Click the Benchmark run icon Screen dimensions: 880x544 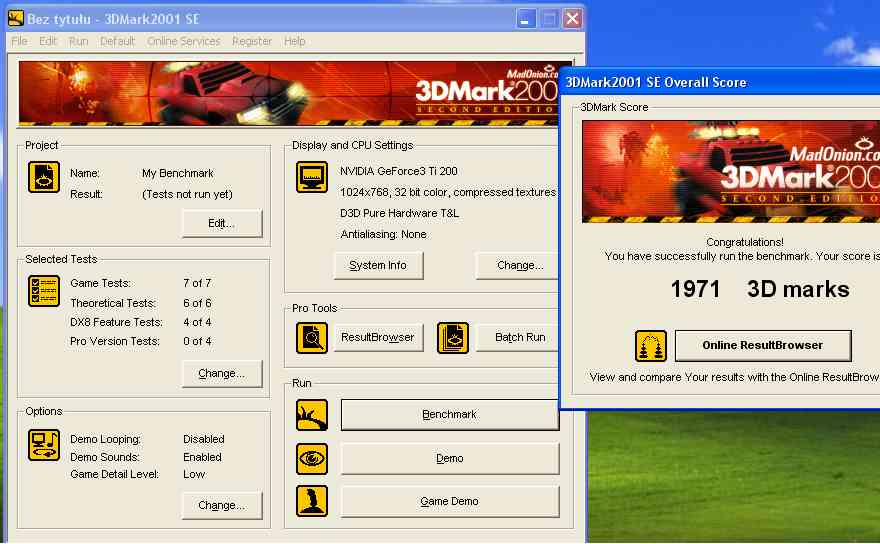coord(311,415)
